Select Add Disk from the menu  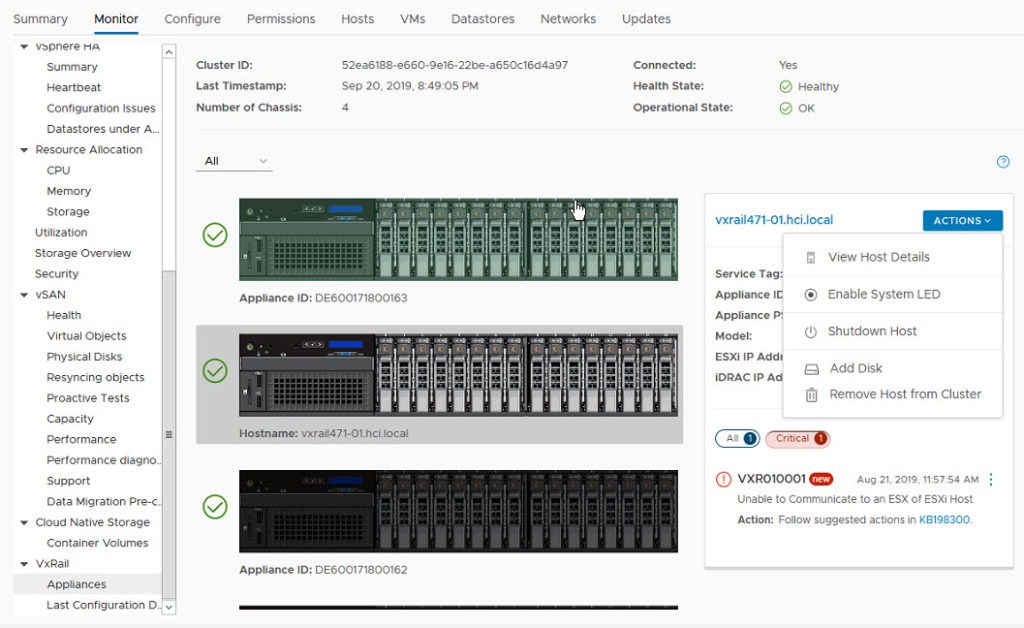point(893,368)
